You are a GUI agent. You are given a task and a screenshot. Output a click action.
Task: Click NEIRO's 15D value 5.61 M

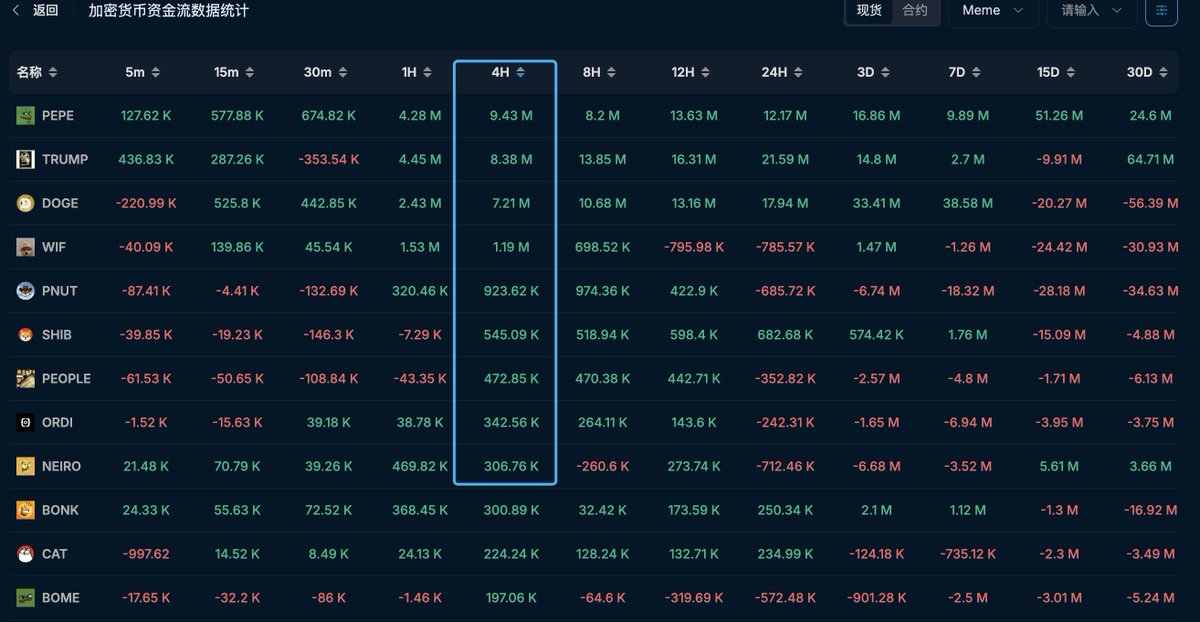(1060, 466)
